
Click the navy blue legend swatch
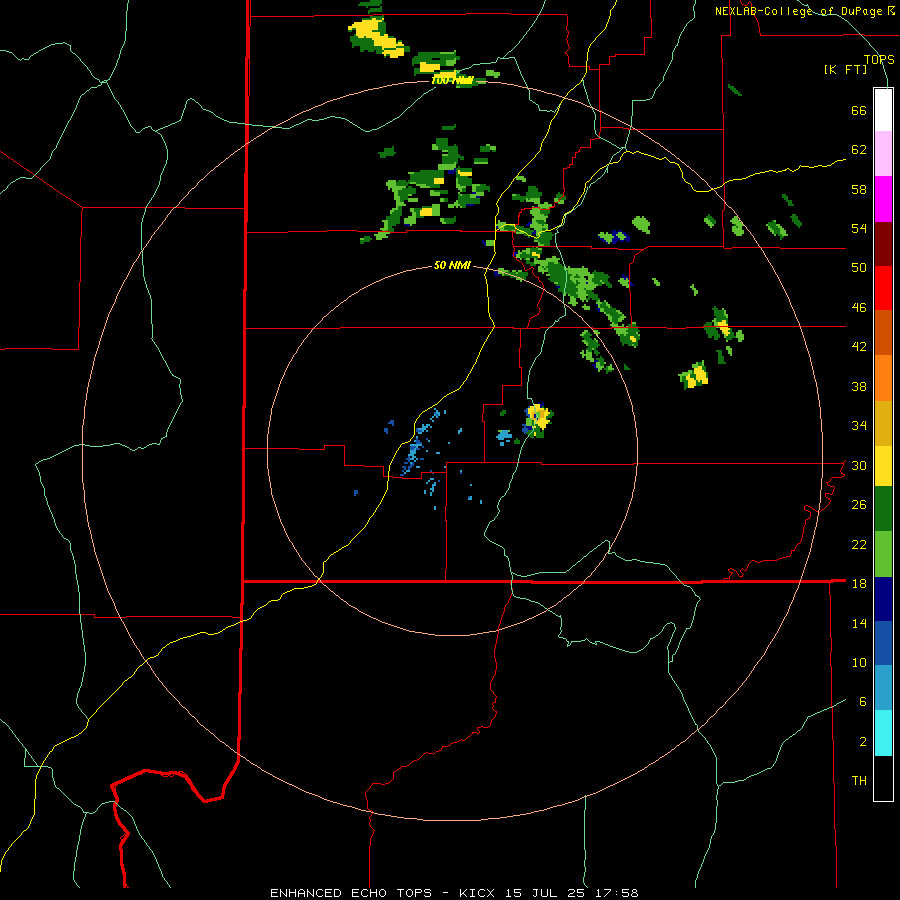point(883,599)
